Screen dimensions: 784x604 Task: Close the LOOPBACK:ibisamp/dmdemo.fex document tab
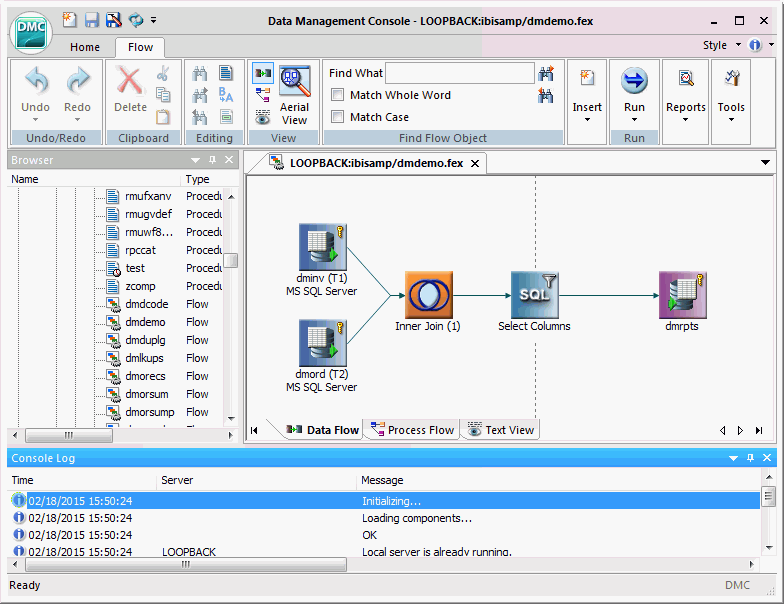click(x=475, y=164)
